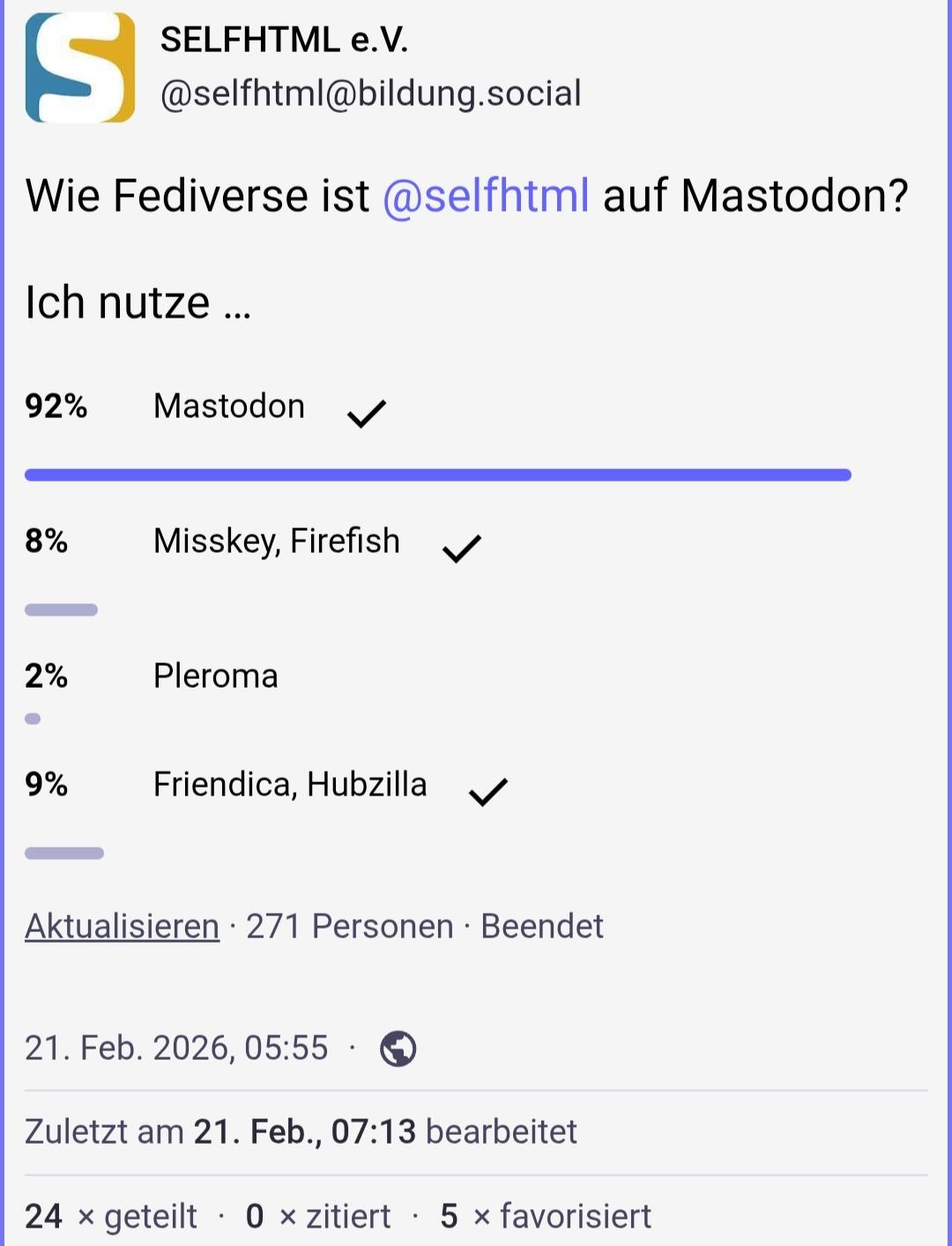This screenshot has width=952, height=1246.
Task: Click the checkmark next to Mastodon
Action: click(x=367, y=413)
